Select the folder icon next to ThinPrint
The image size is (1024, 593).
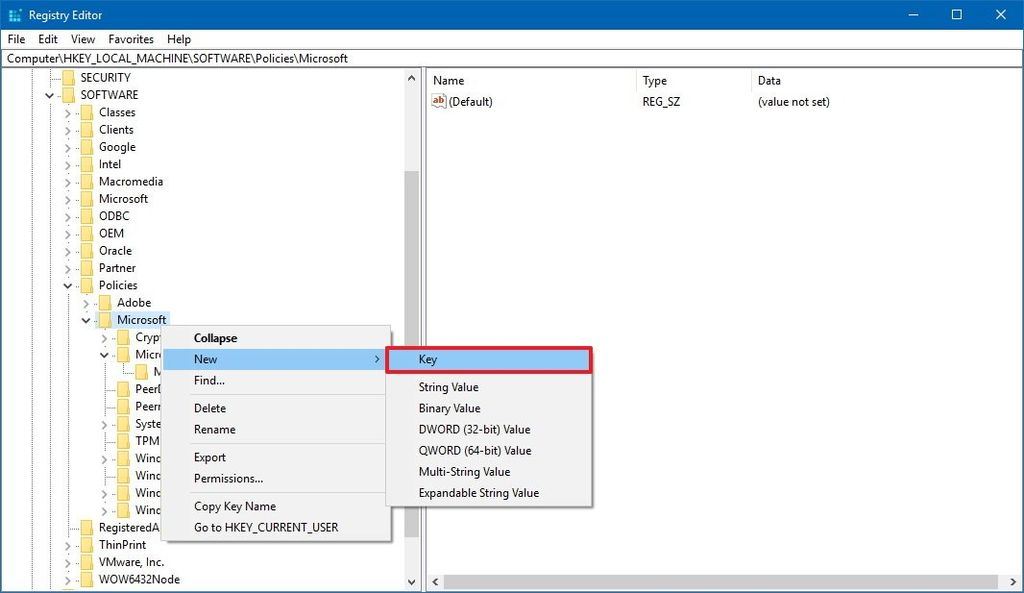(x=86, y=544)
